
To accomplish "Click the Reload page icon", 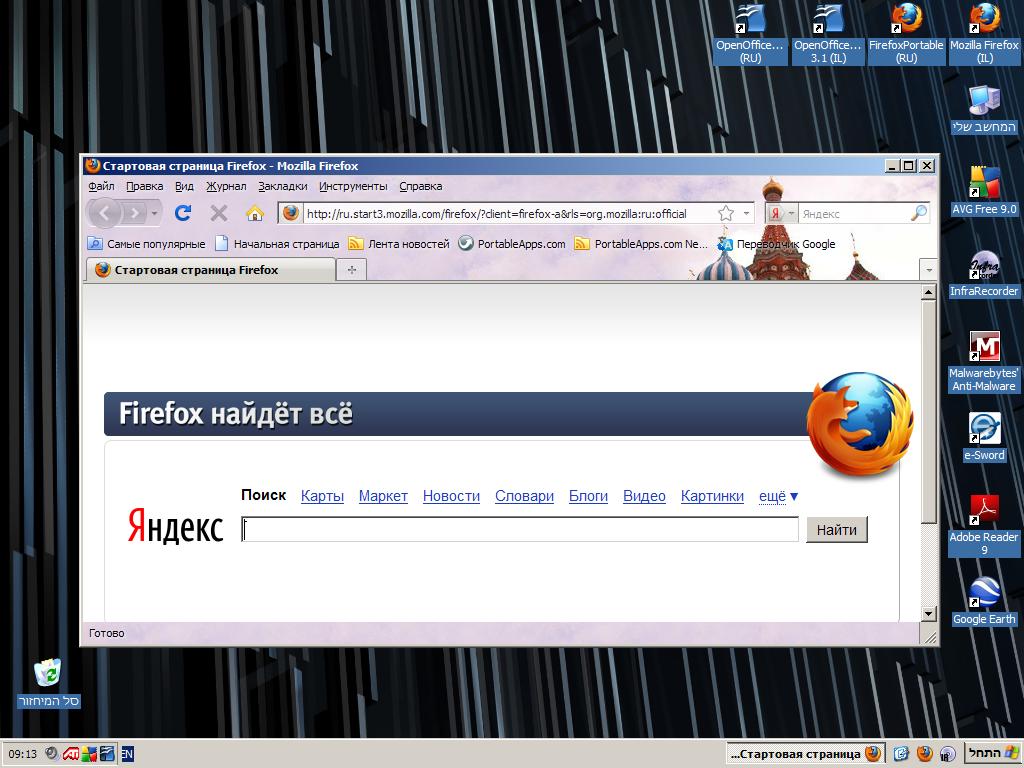I will coord(182,213).
